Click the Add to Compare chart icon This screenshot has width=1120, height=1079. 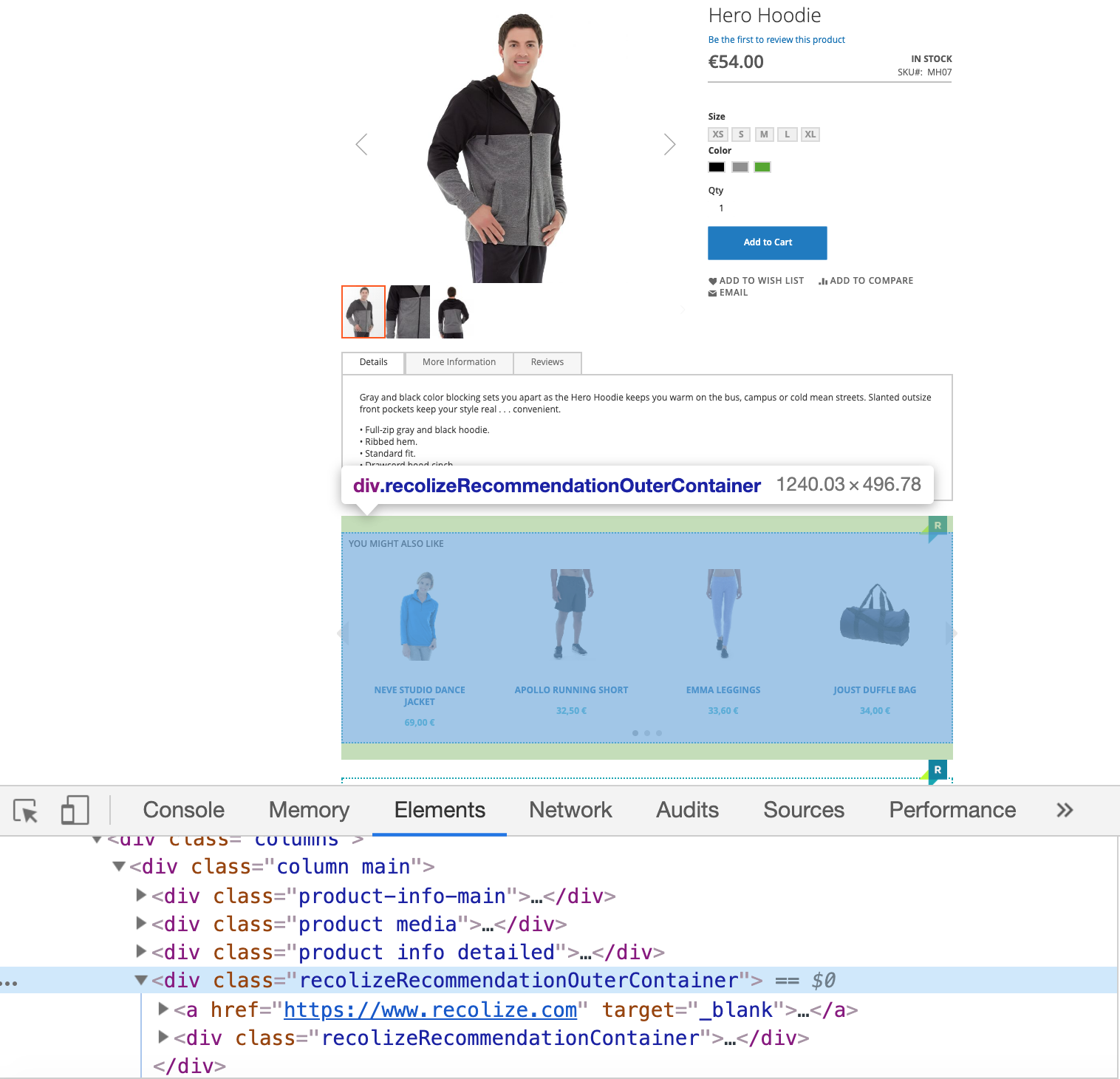click(x=822, y=281)
